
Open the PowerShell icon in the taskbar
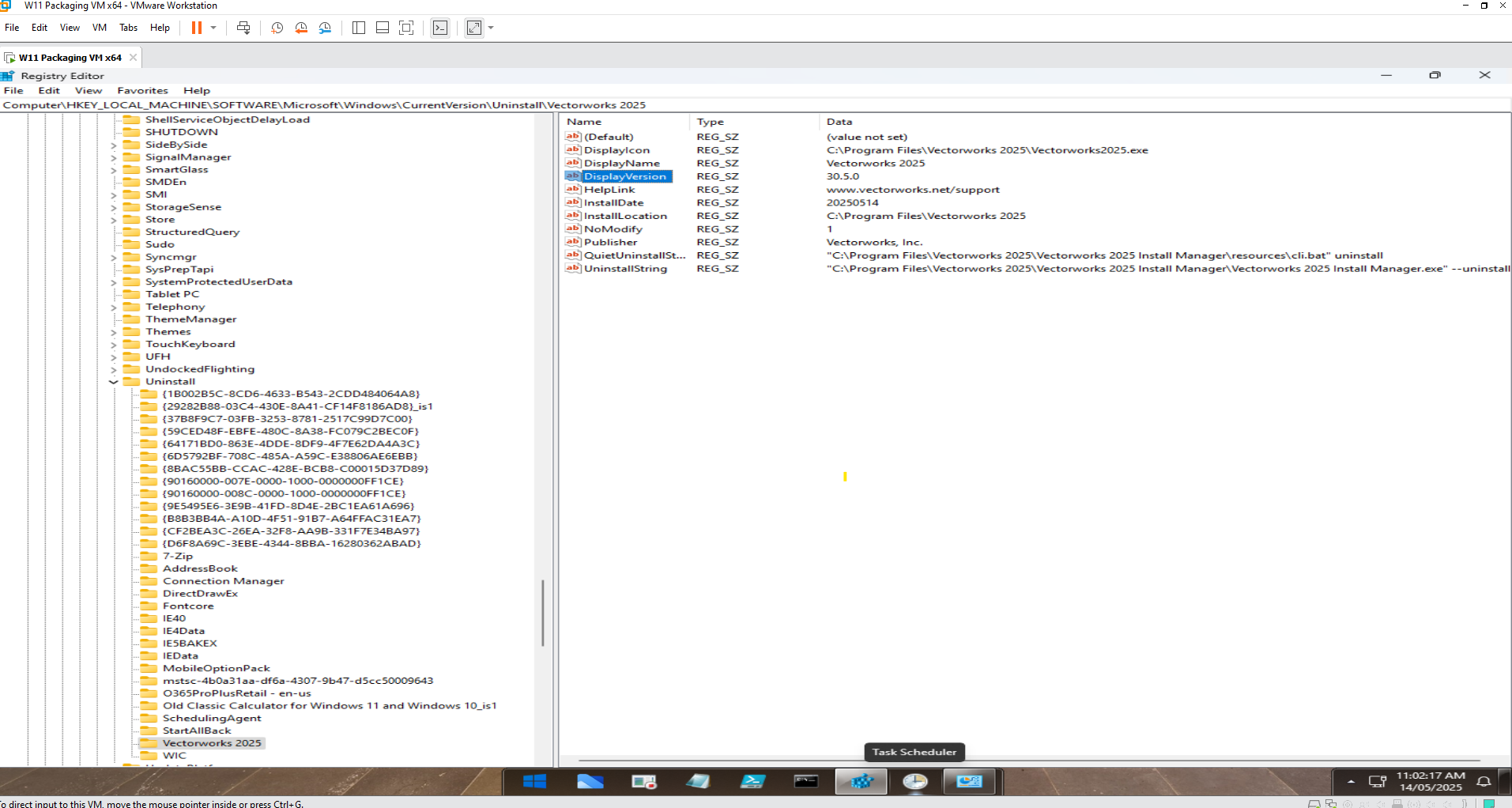(x=752, y=781)
